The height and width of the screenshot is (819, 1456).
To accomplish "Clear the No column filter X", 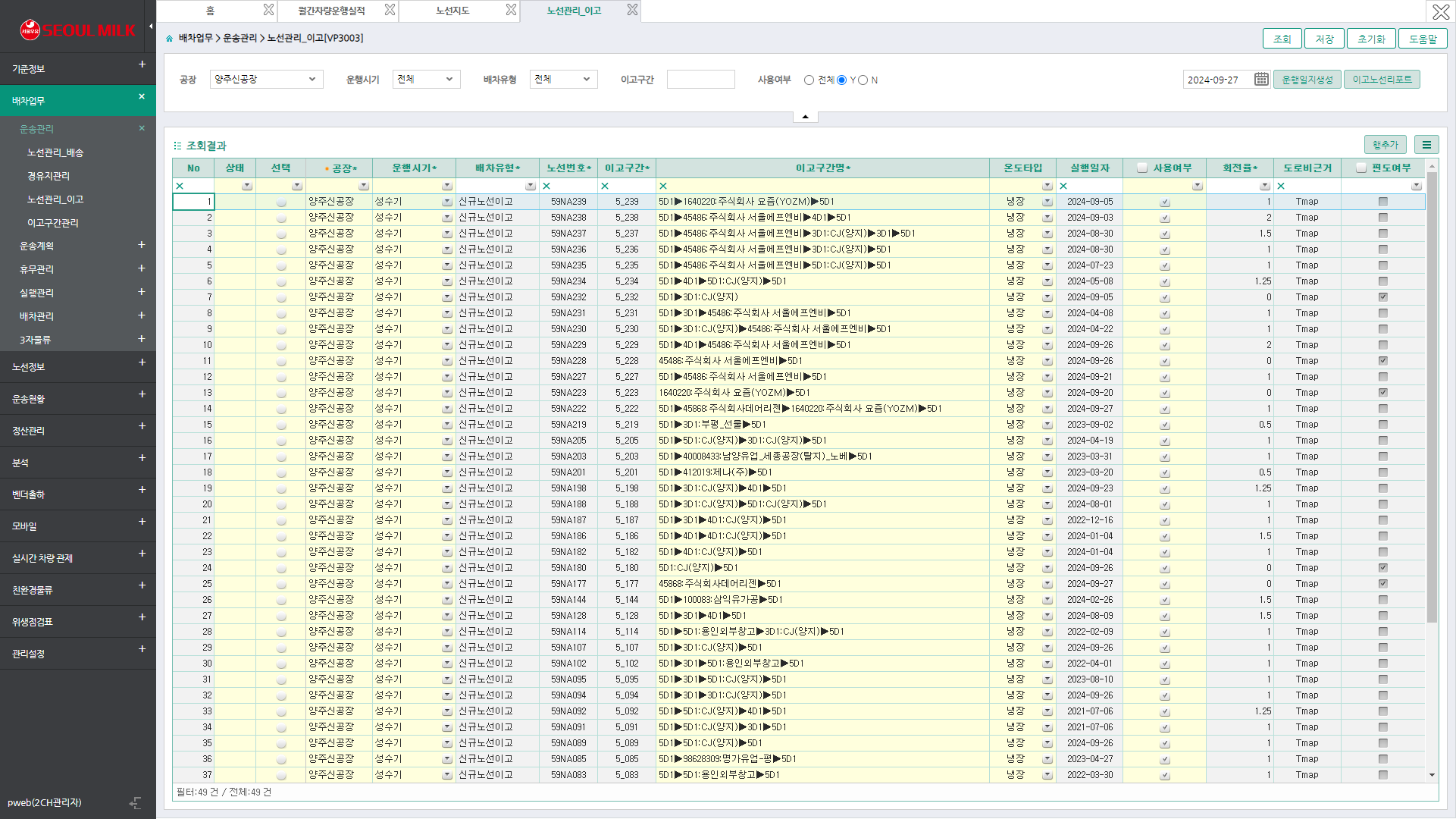I will coord(180,186).
